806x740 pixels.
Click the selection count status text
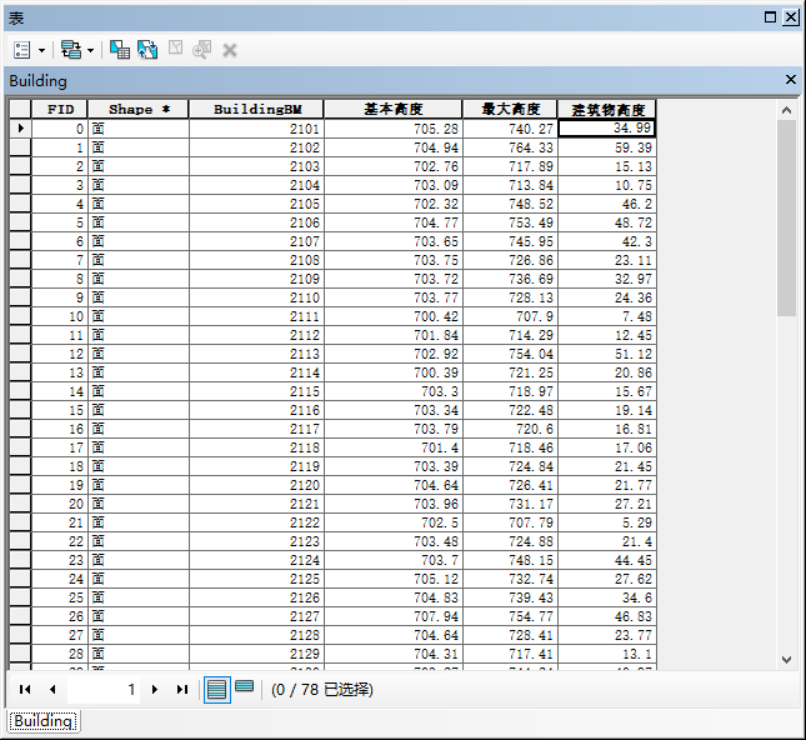tap(322, 689)
